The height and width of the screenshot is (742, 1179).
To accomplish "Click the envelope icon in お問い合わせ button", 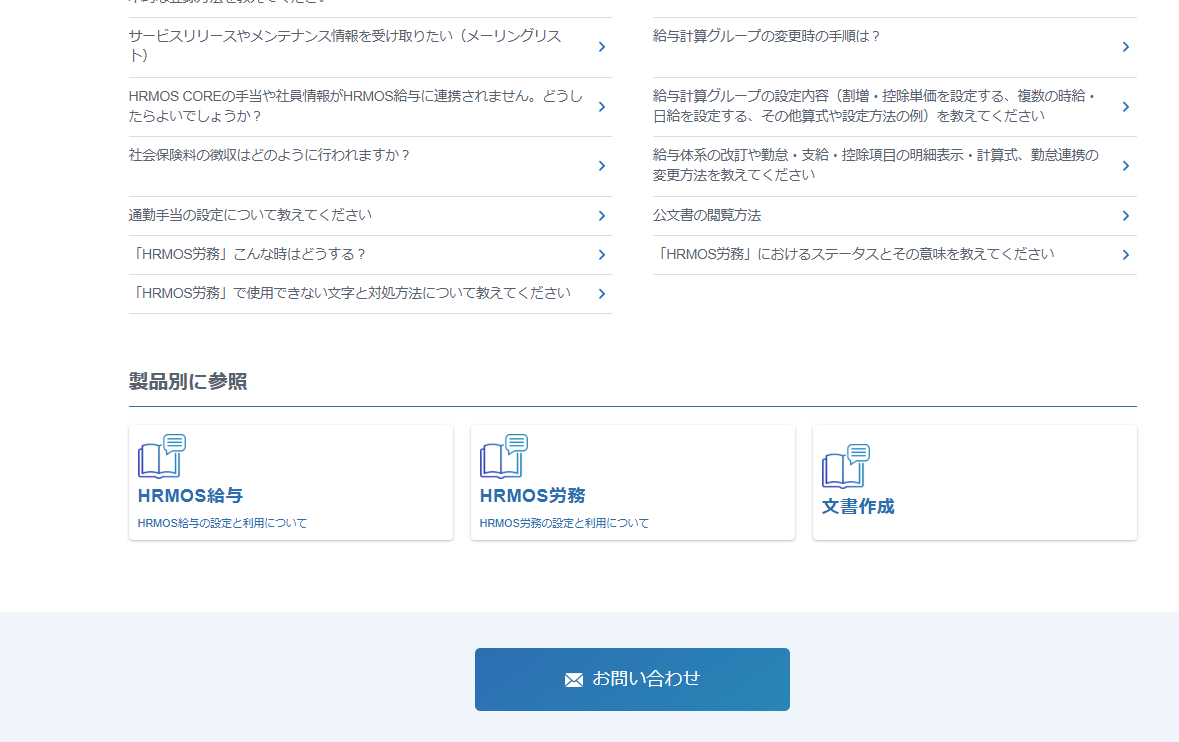I will [574, 680].
